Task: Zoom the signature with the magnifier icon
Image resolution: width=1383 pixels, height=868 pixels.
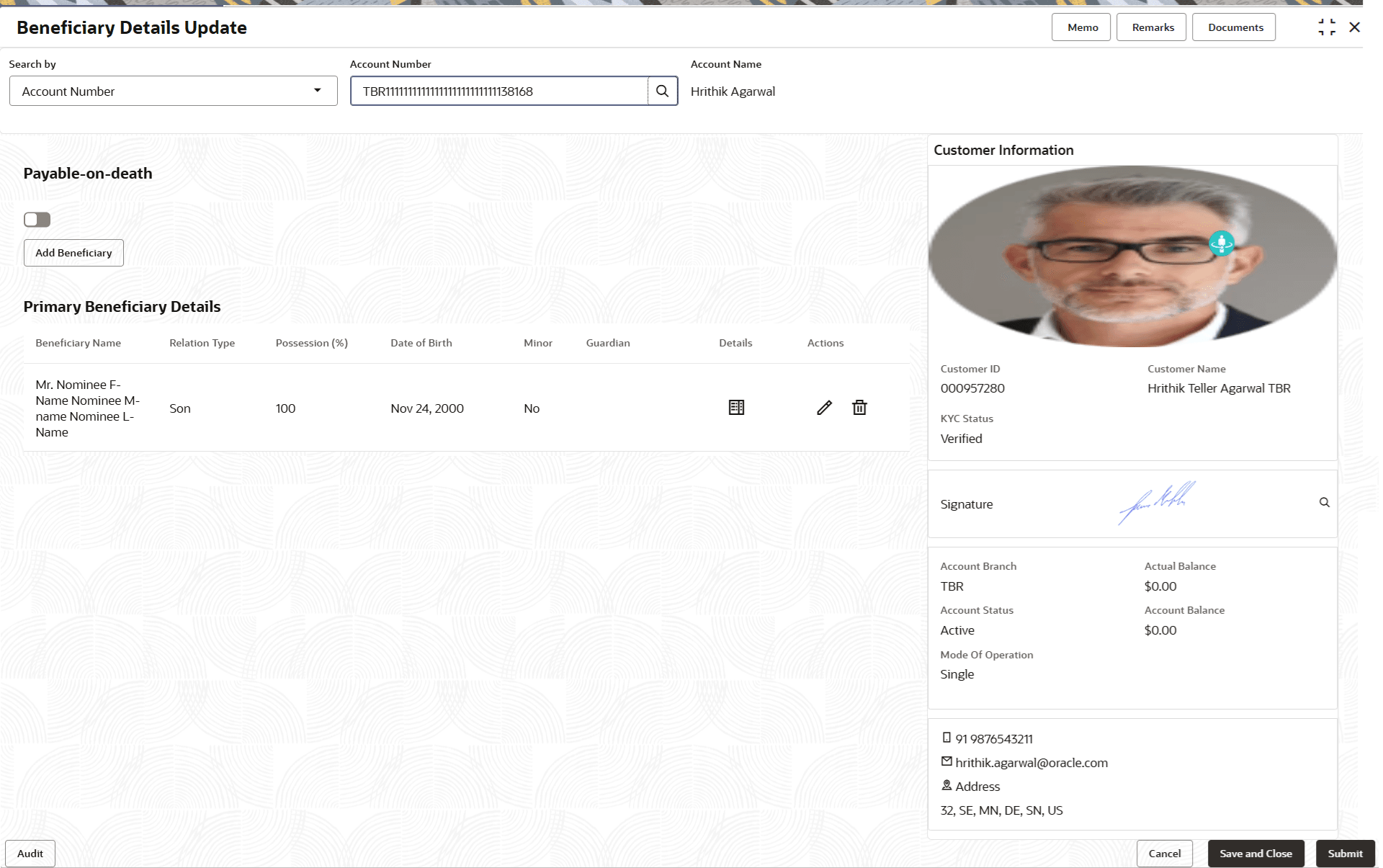Action: [x=1324, y=503]
